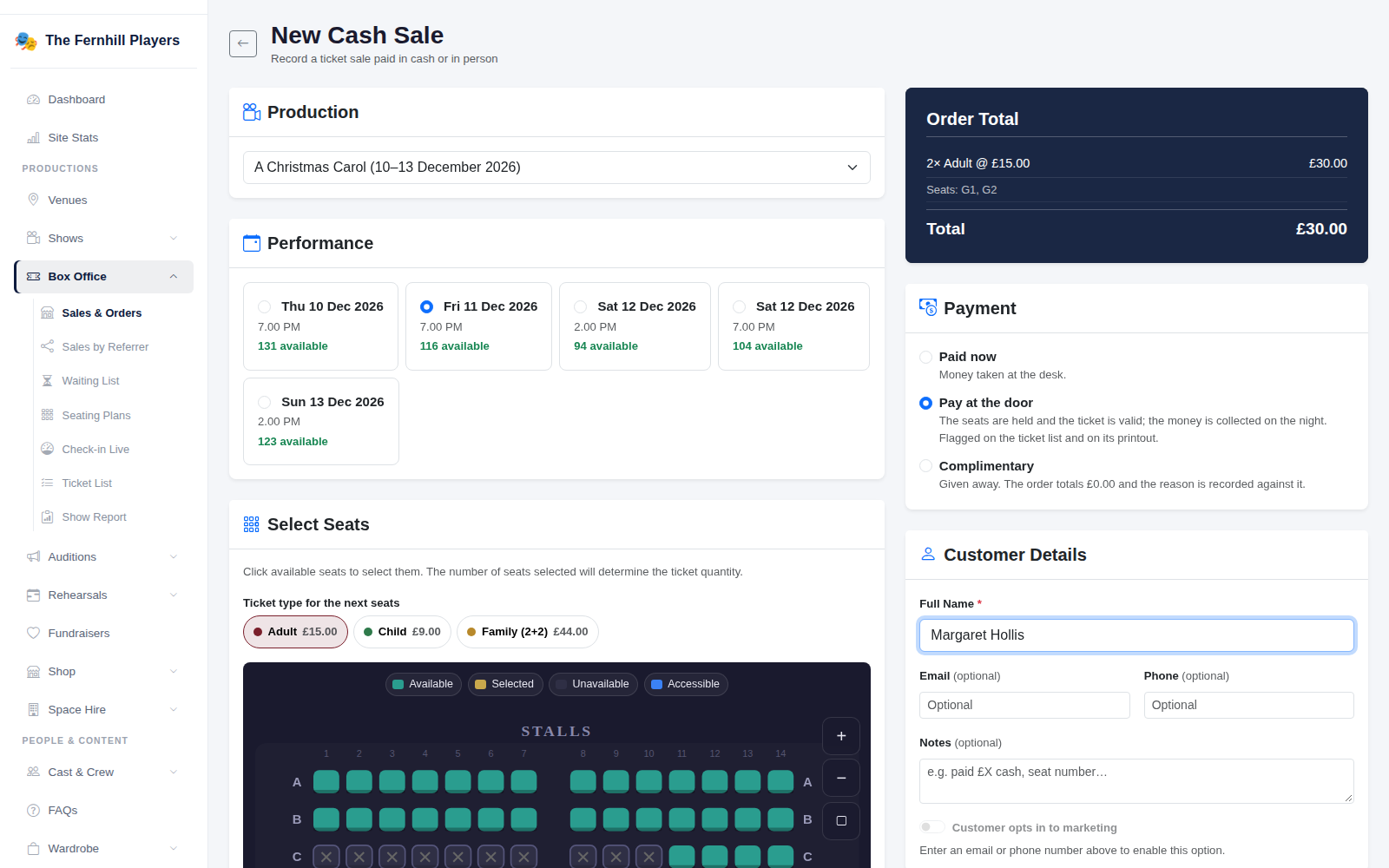This screenshot has width=1389, height=868.
Task: Toggle Customer opts in to marketing
Action: pos(932,827)
